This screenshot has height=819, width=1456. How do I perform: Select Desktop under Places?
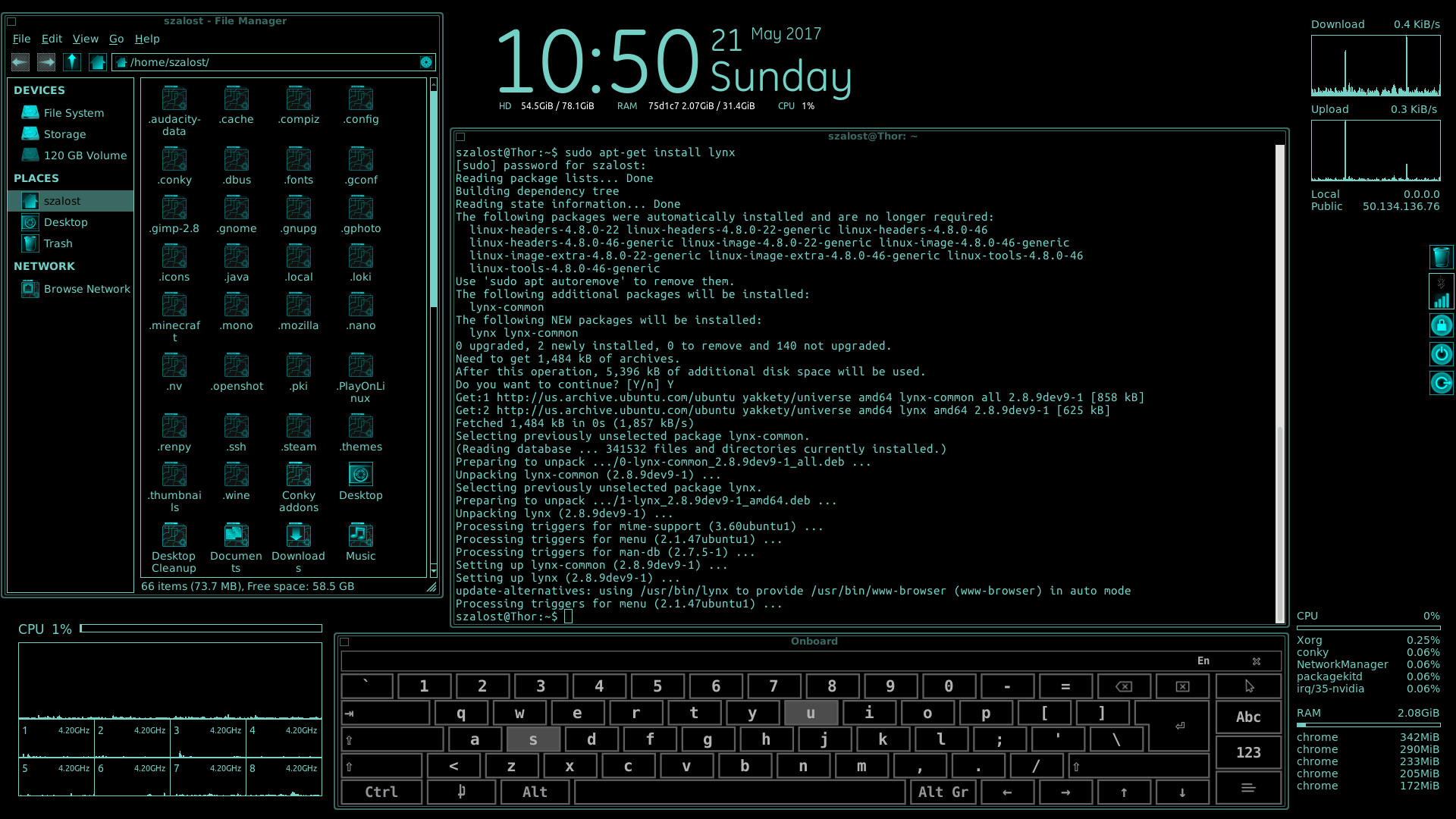[x=64, y=221]
